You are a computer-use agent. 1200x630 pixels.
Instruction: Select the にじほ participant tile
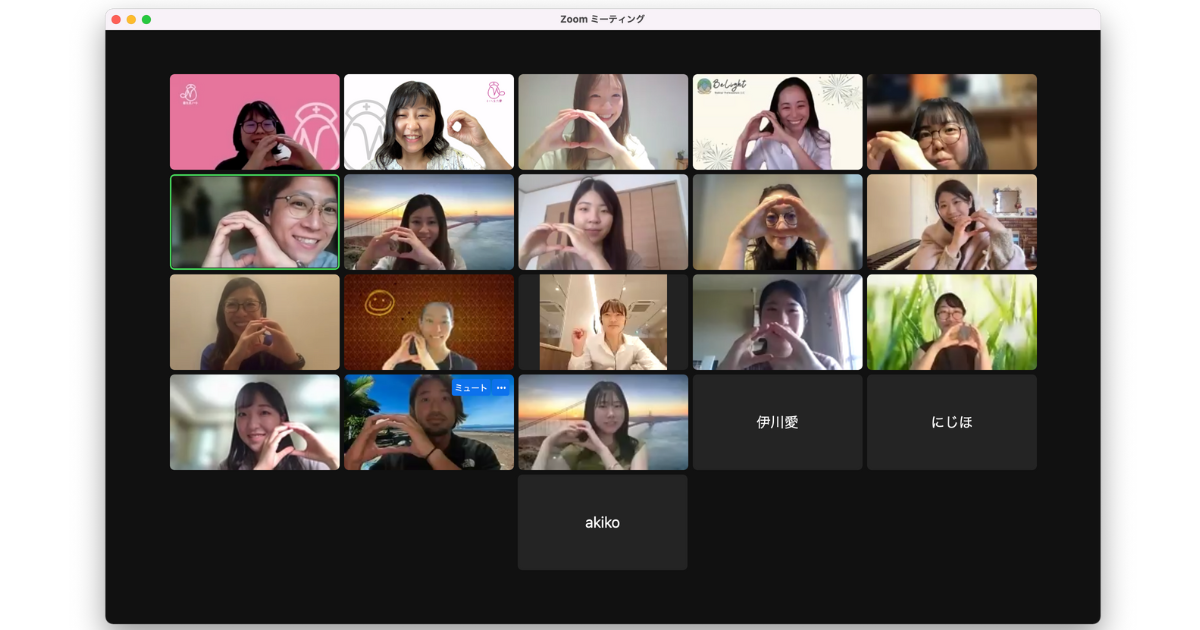coord(951,422)
